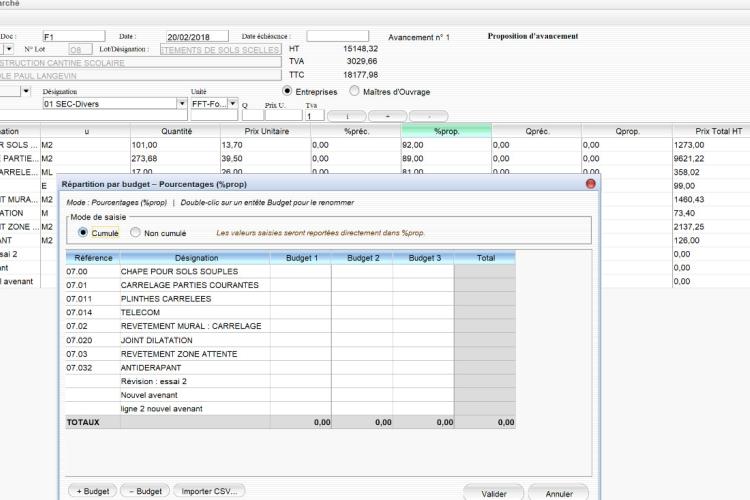Click the %prop. column header

point(446,131)
